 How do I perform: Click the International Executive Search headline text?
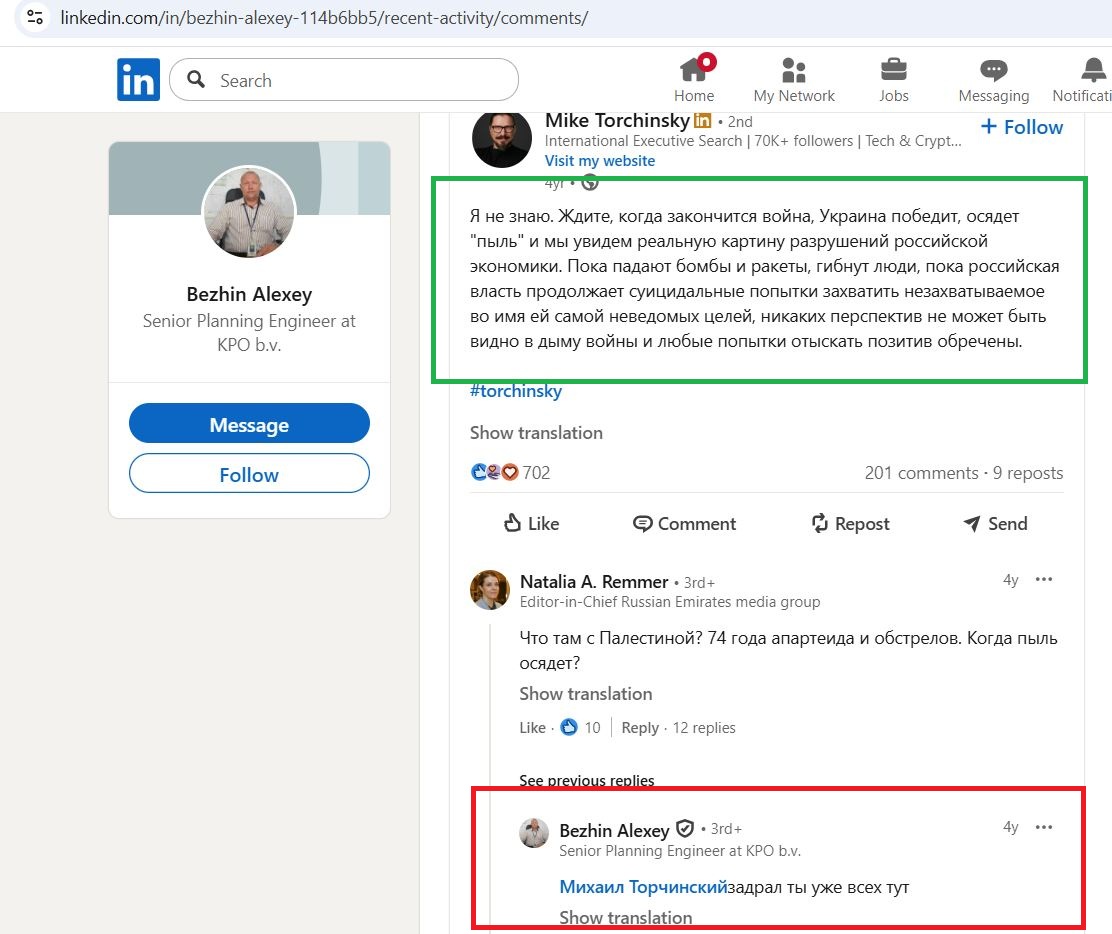[752, 141]
